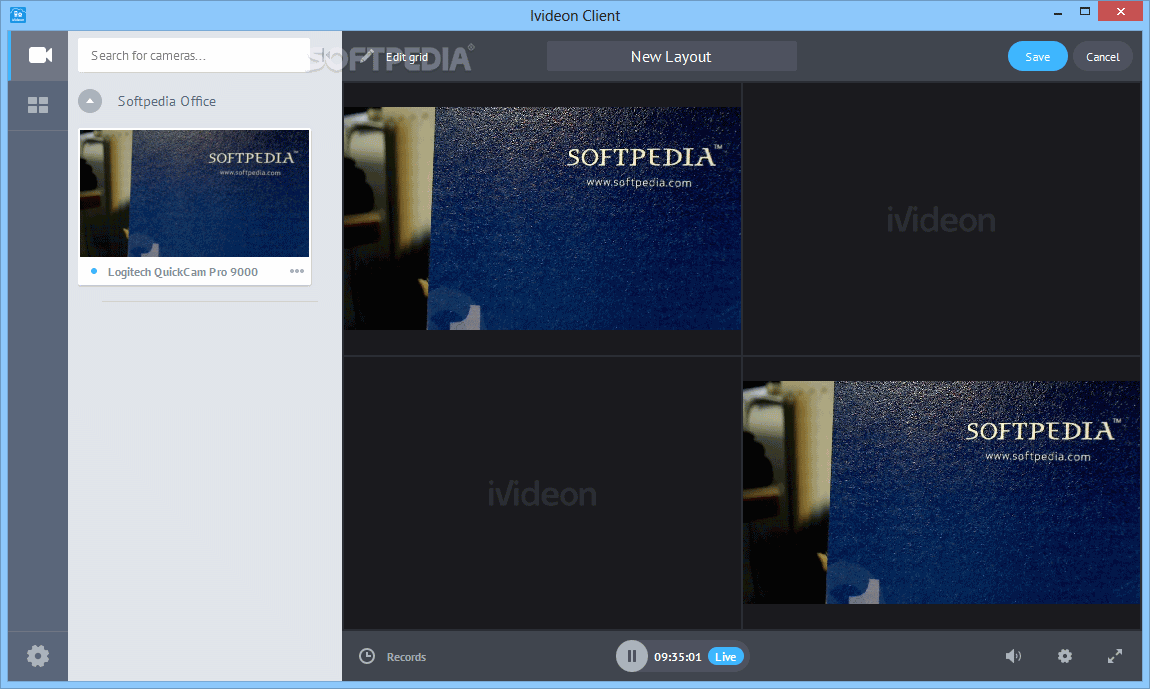This screenshot has width=1150, height=689.
Task: Toggle the Live mode badge
Action: [725, 657]
